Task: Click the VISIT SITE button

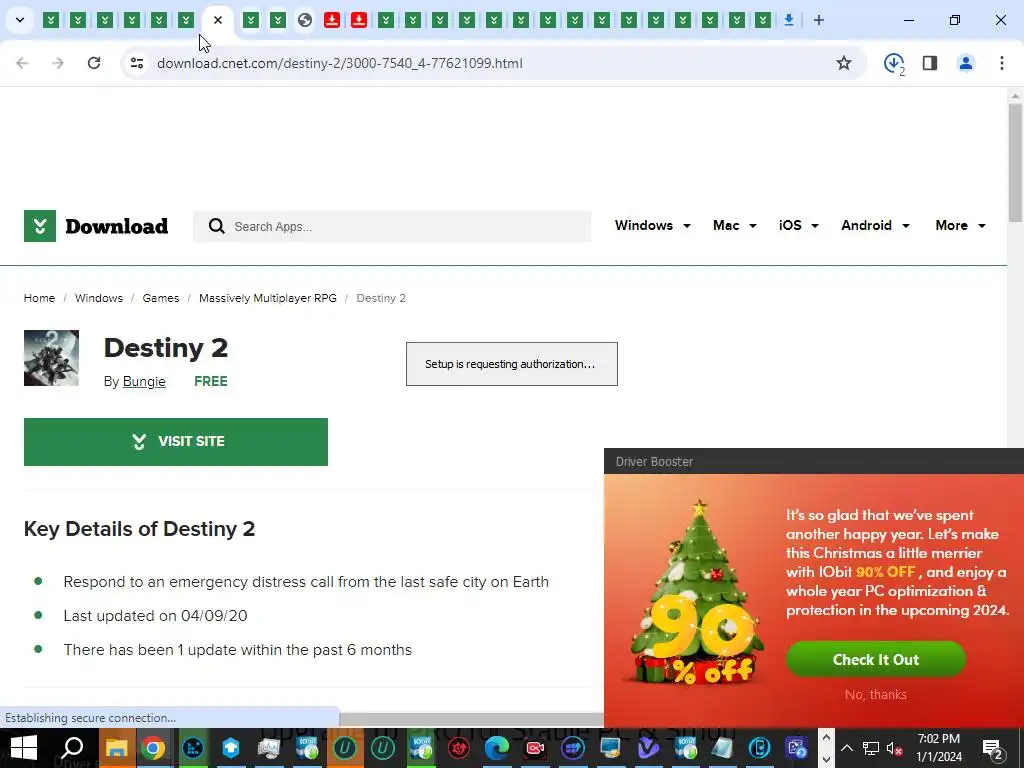Action: (176, 442)
